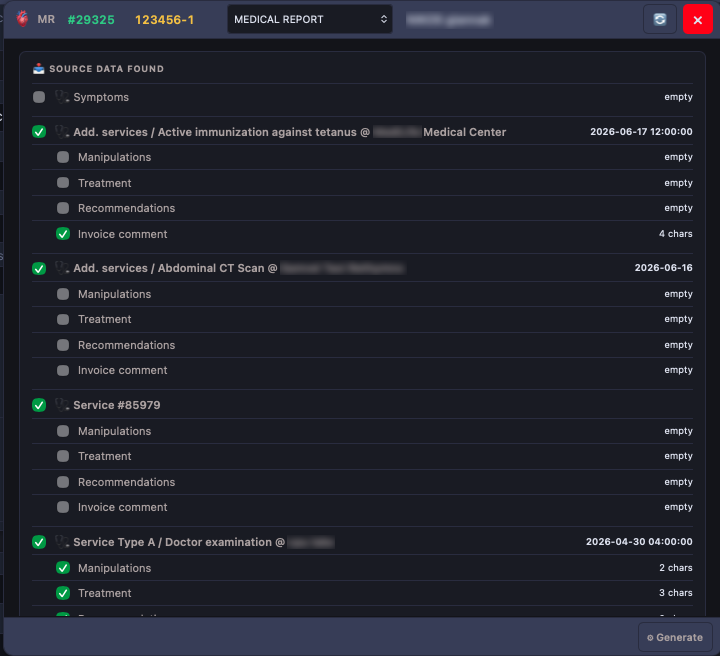Toggle Treatment under tetanus immunization service
The height and width of the screenshot is (656, 720).
tap(63, 183)
